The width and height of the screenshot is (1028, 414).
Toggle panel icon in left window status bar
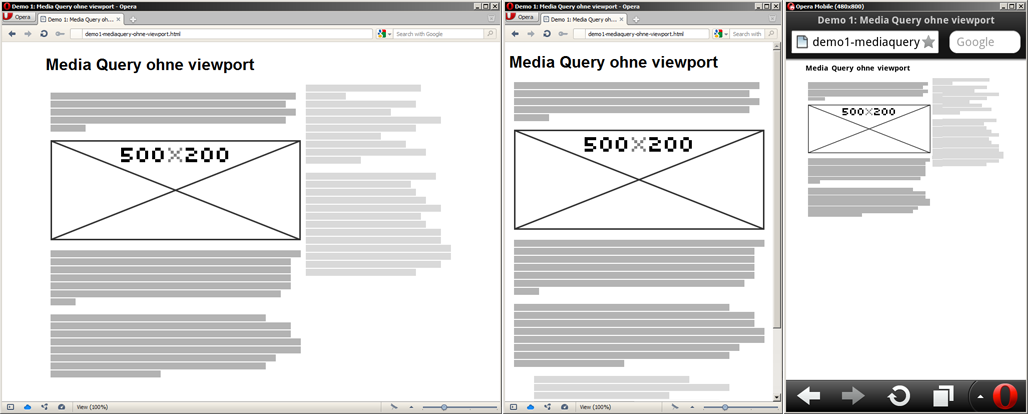point(10,407)
